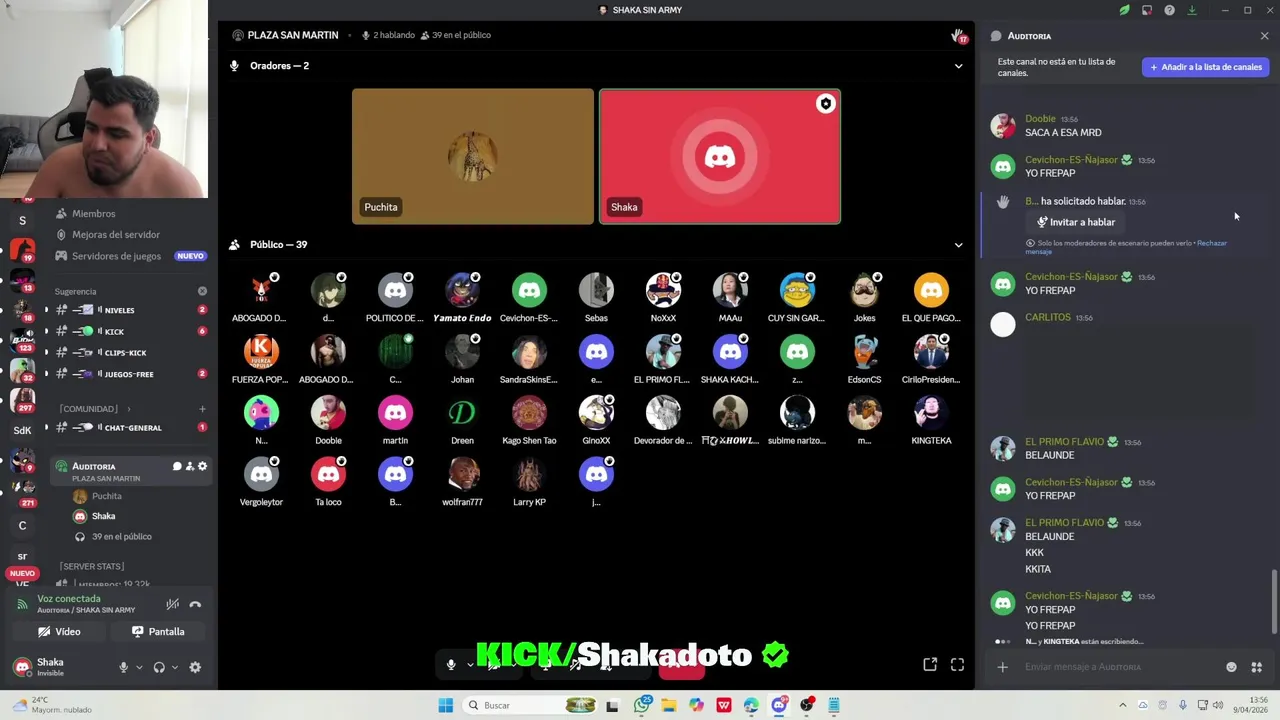Click CARLITOS username in chat

tap(1048, 318)
